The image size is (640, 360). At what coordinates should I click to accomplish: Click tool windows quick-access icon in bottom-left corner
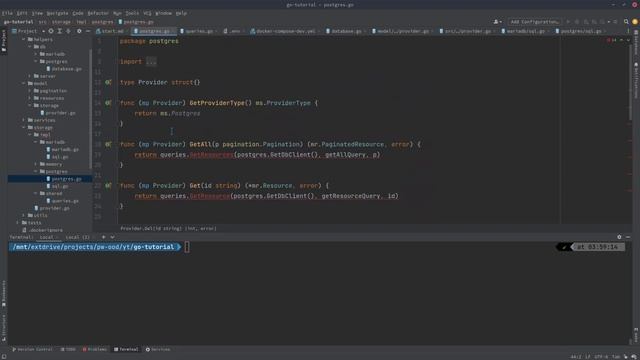click(4, 356)
